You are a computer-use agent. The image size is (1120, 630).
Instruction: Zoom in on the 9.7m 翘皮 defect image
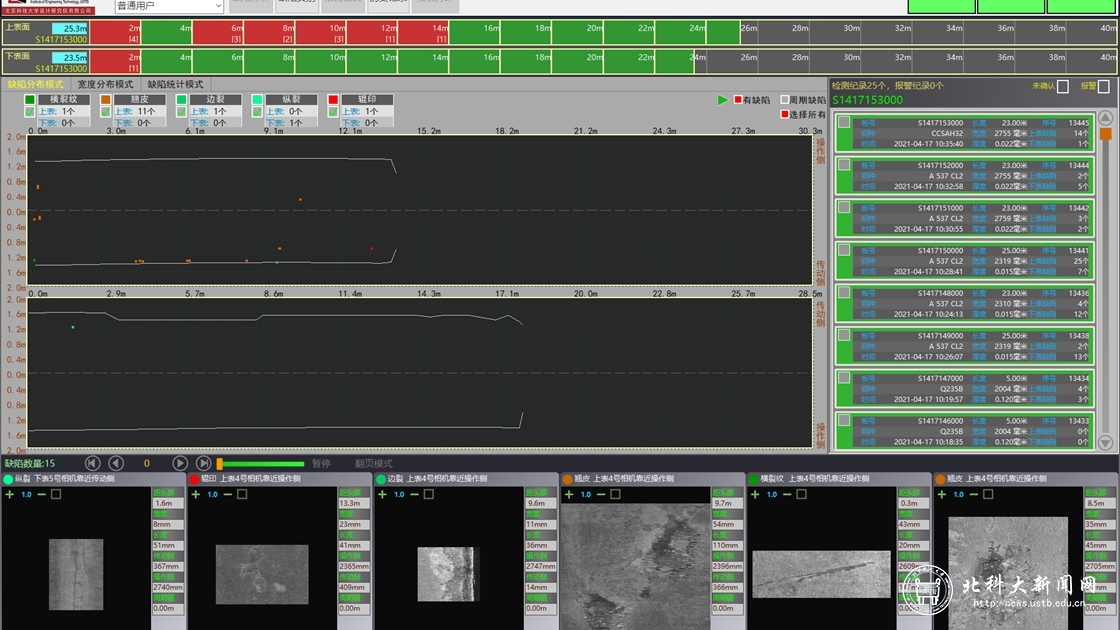tap(569, 494)
